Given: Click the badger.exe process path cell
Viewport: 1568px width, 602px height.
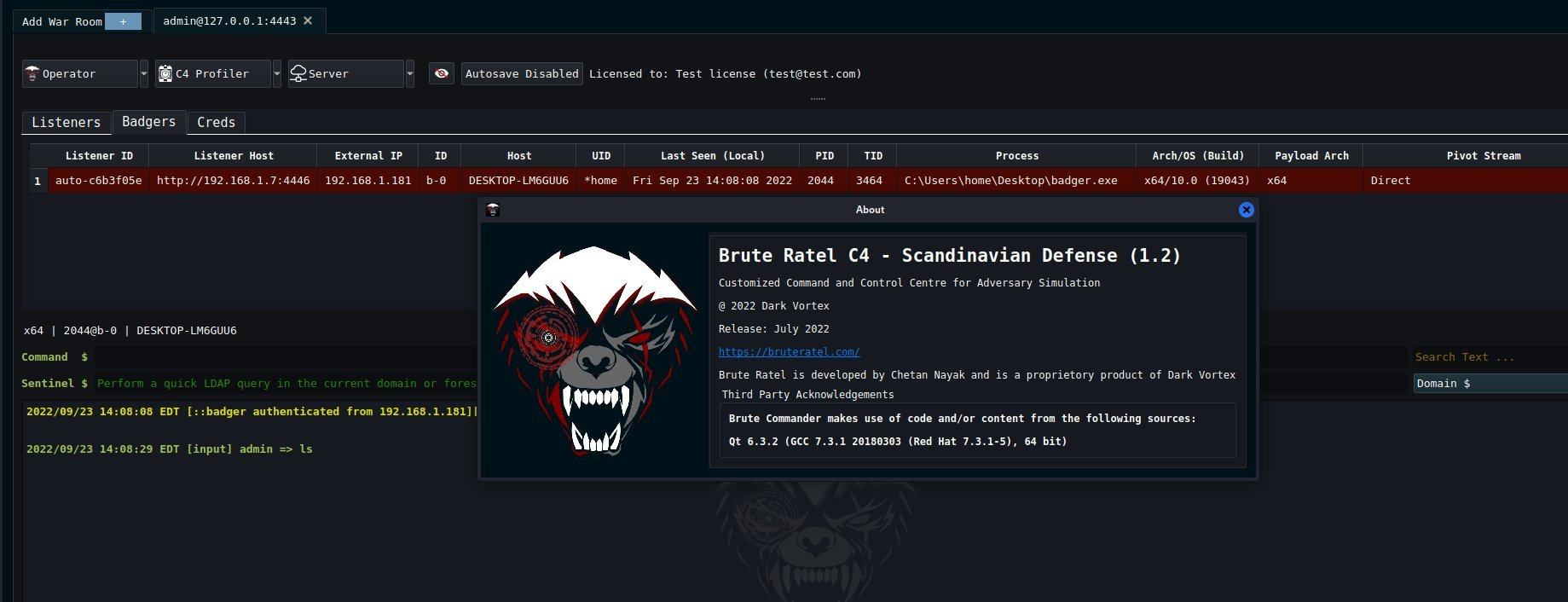Looking at the screenshot, I should point(1016,180).
